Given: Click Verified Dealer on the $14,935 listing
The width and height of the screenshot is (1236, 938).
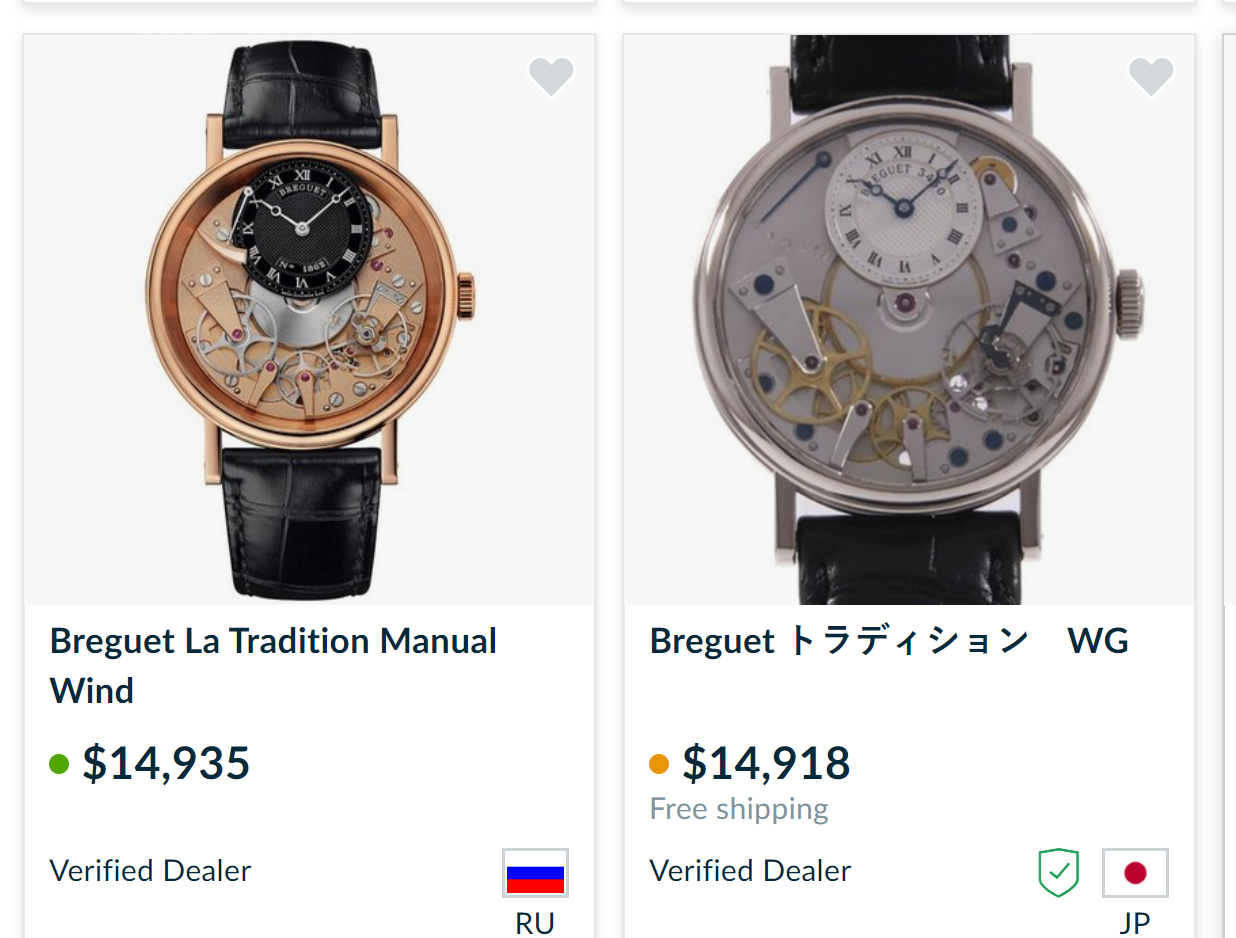Looking at the screenshot, I should [150, 871].
